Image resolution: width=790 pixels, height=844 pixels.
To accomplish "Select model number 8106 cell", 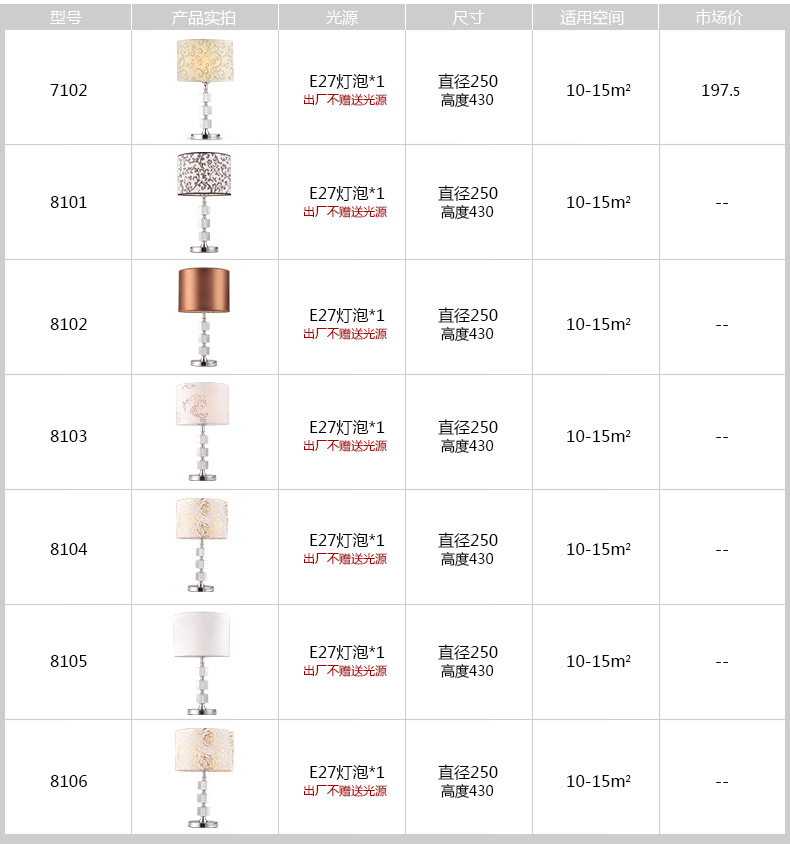I will click(x=68, y=781).
